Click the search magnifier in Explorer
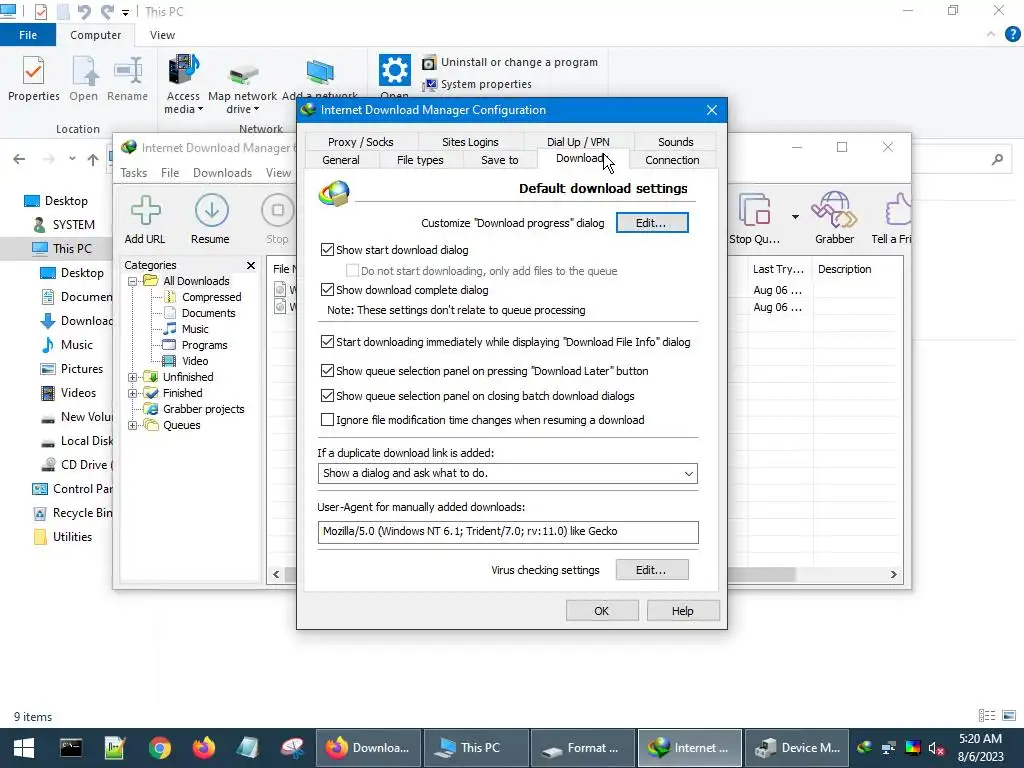Screen dimensions: 1024x768 997,159
